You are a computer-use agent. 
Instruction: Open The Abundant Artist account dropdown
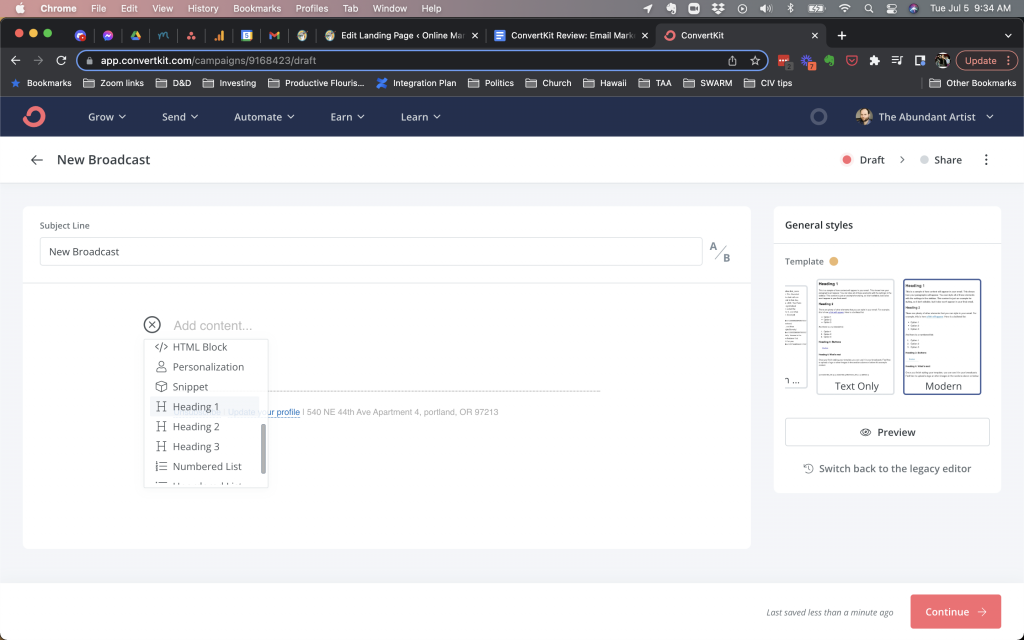(925, 117)
